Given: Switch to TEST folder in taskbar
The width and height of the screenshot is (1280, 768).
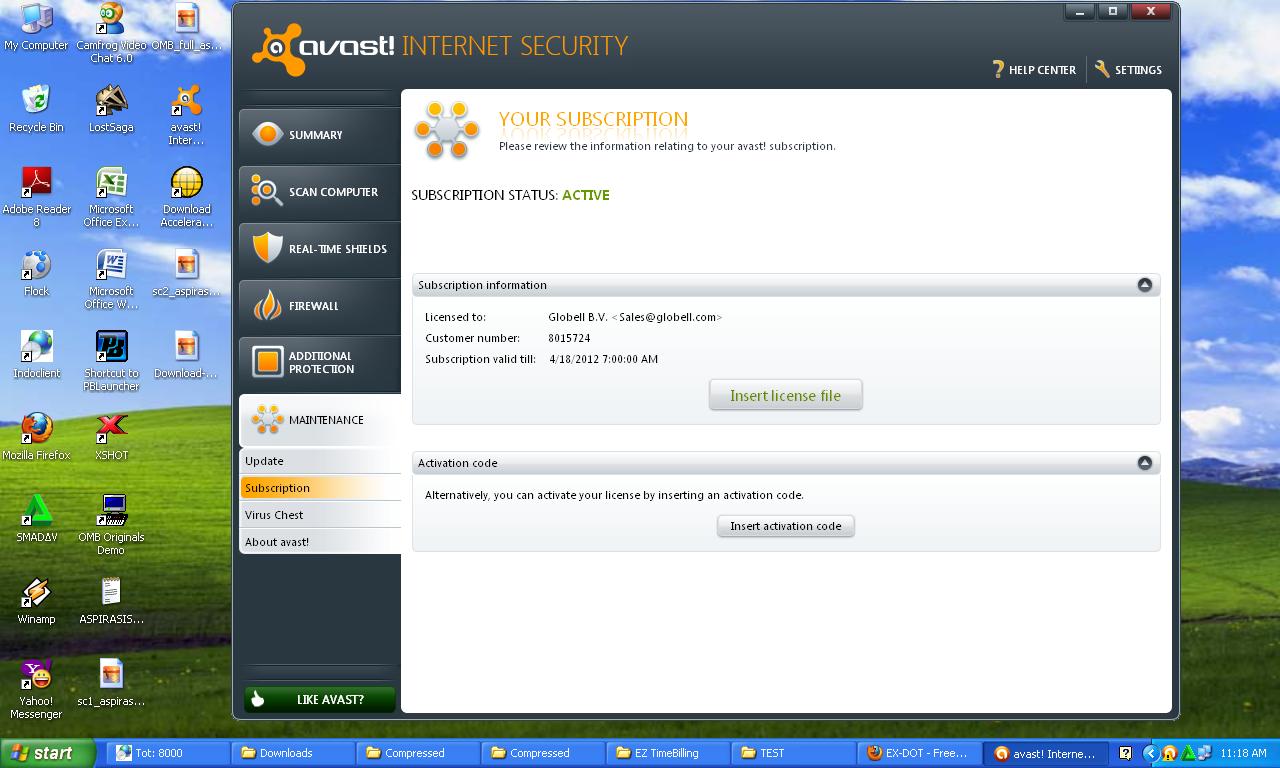Looking at the screenshot, I should pyautogui.click(x=792, y=753).
